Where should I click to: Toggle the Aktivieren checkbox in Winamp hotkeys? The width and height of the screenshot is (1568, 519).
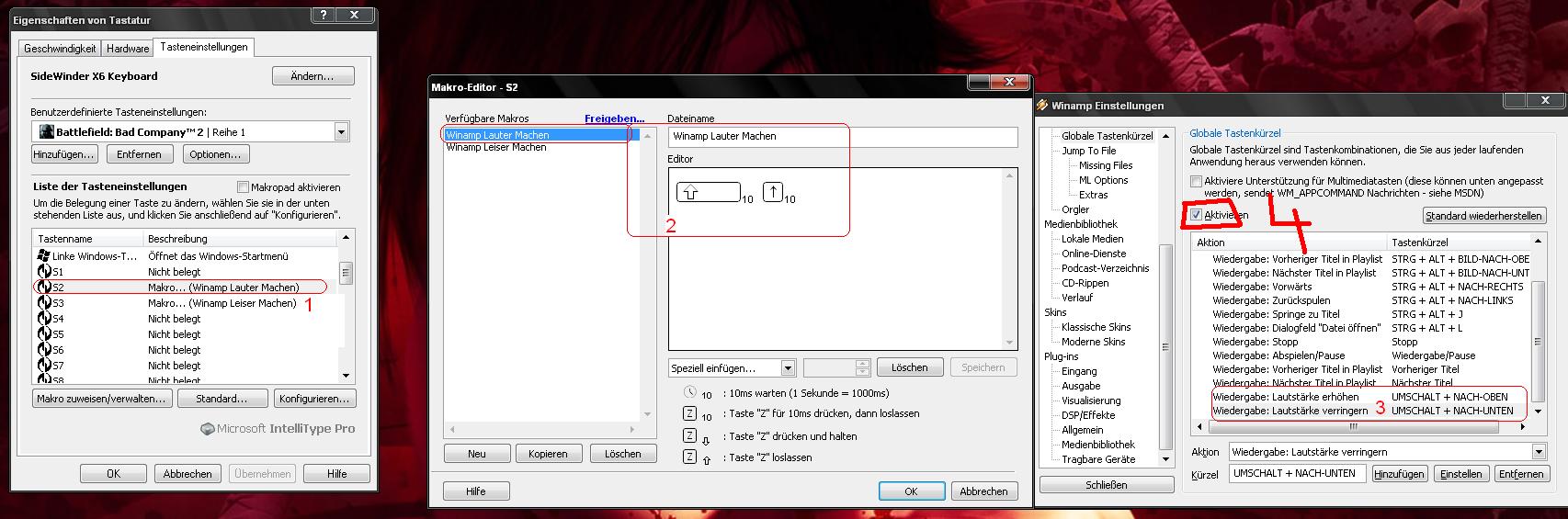[x=1196, y=215]
